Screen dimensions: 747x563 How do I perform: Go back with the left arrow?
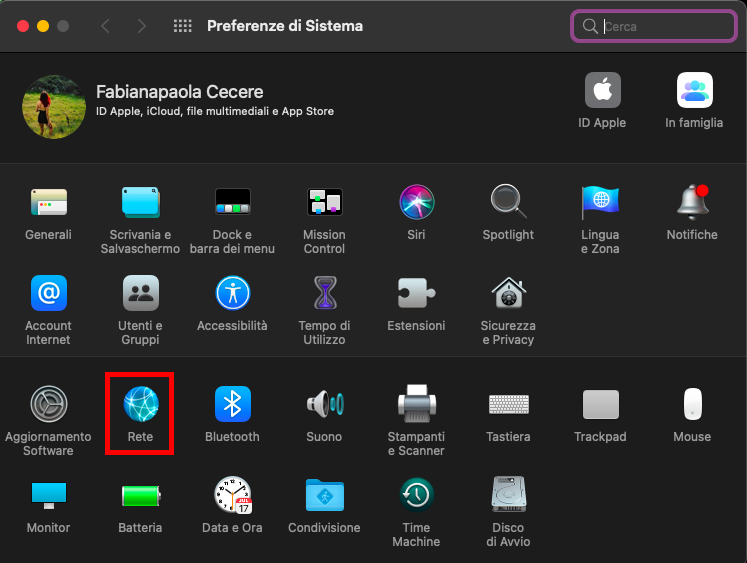pyautogui.click(x=105, y=26)
